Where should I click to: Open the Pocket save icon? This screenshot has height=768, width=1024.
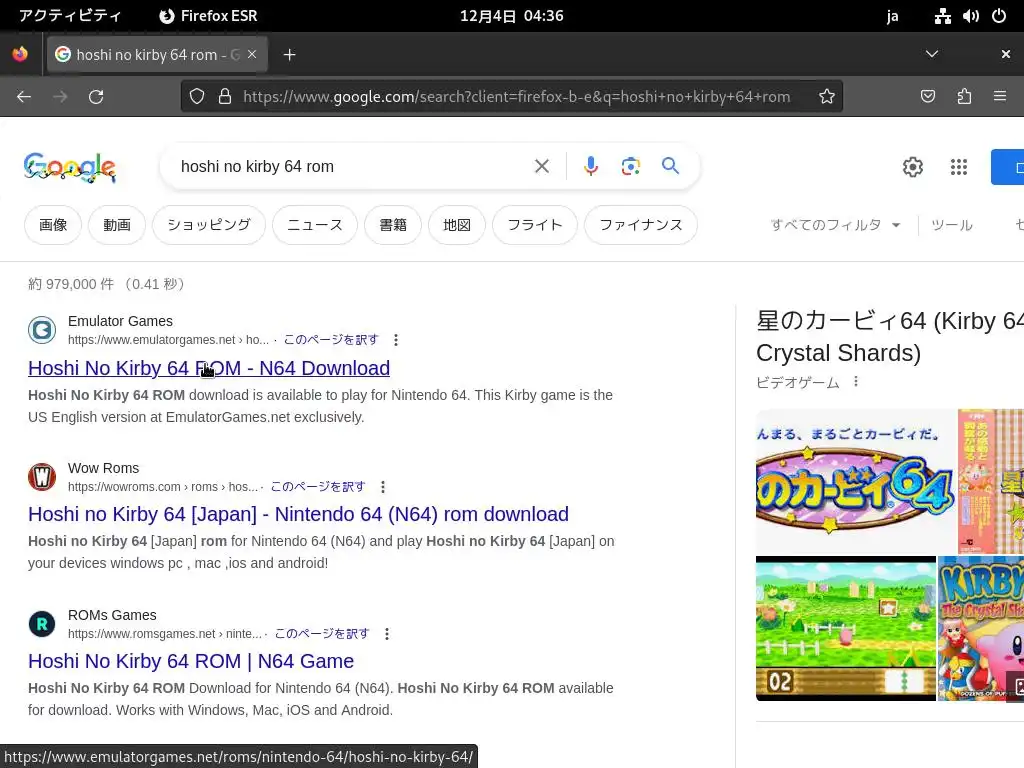coord(927,97)
